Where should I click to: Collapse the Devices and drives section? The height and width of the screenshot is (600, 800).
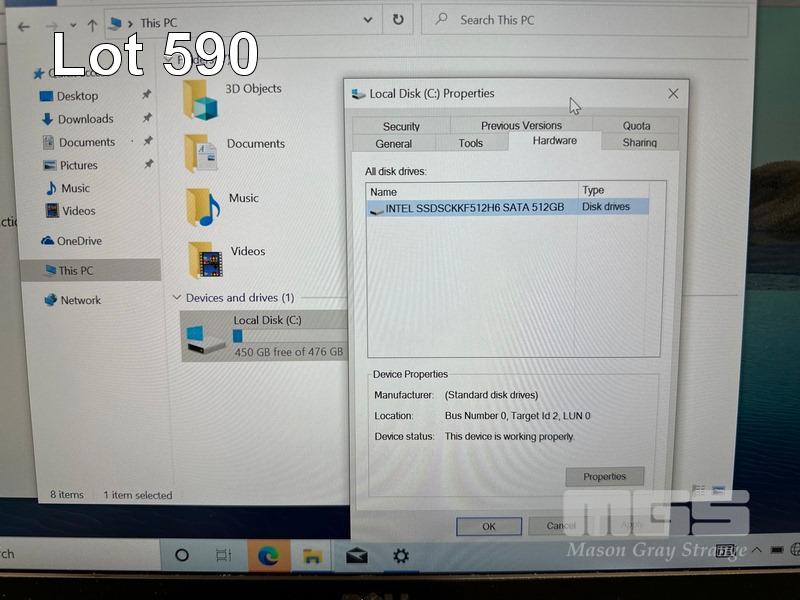tap(177, 298)
